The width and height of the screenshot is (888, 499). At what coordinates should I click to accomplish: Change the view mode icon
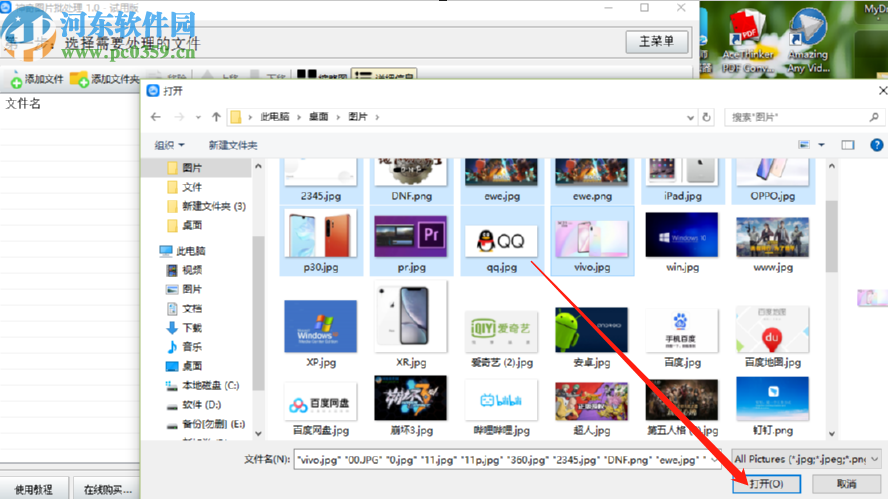point(804,145)
